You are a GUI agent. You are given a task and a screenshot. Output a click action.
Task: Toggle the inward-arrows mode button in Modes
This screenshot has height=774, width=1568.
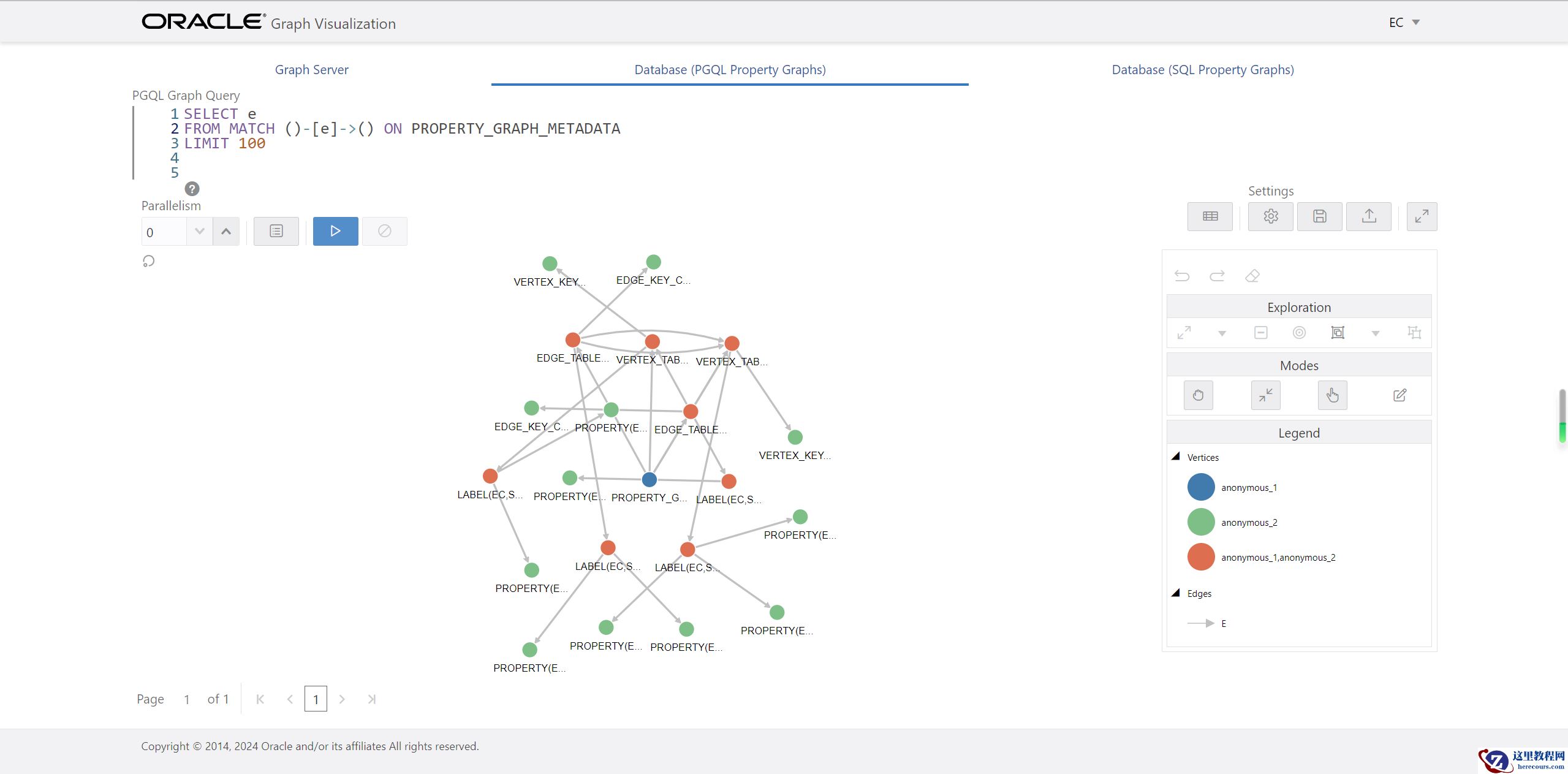point(1265,395)
